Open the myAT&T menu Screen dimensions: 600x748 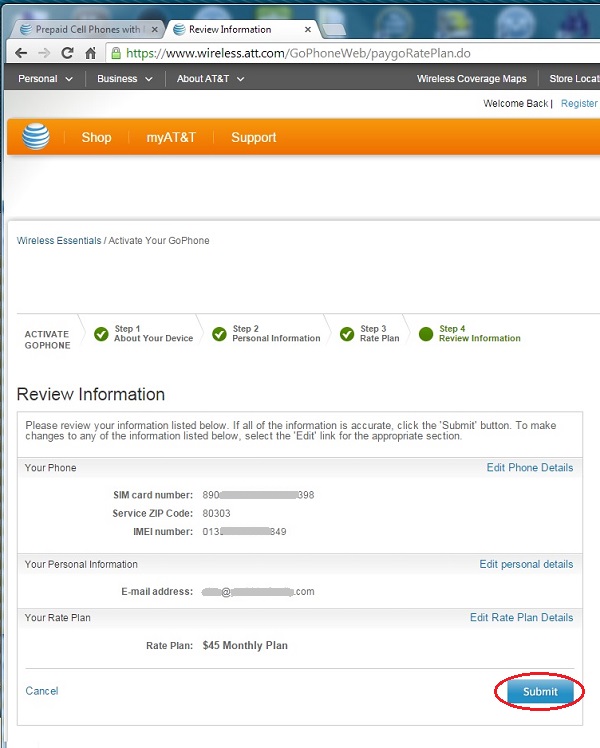tap(171, 137)
